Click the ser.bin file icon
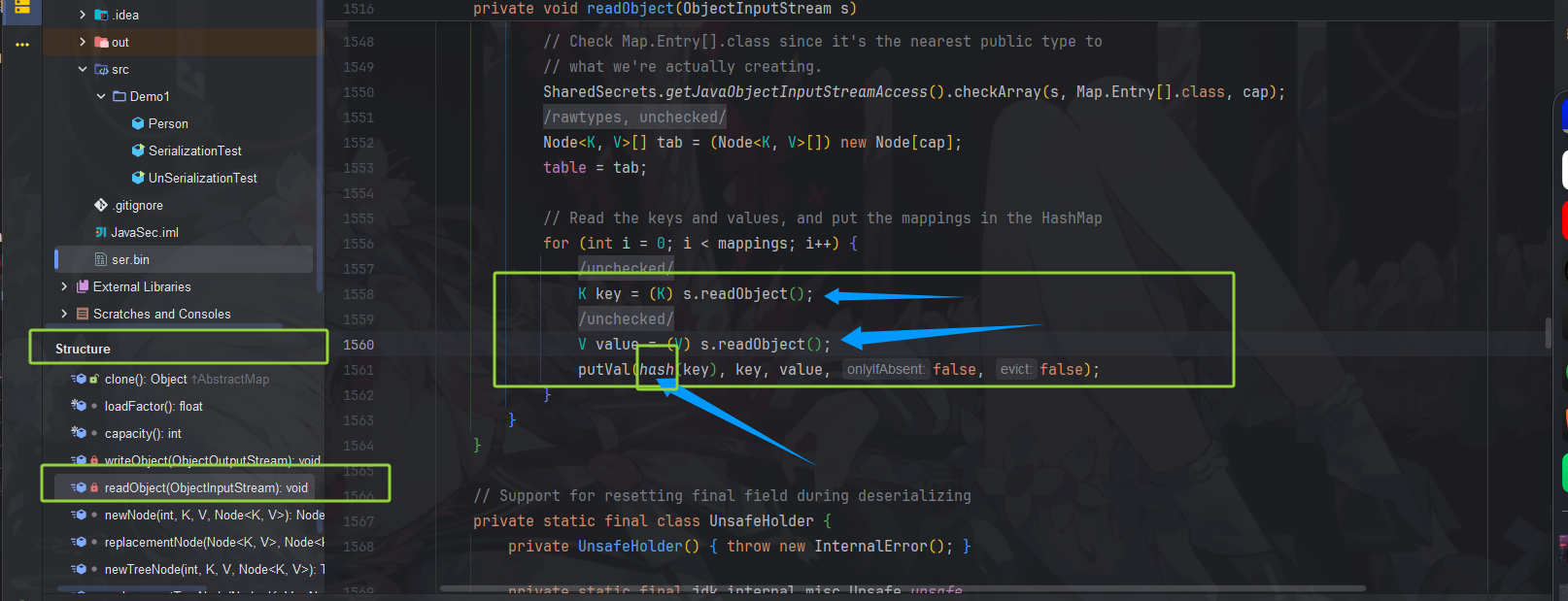The image size is (1568, 601). pos(101,259)
